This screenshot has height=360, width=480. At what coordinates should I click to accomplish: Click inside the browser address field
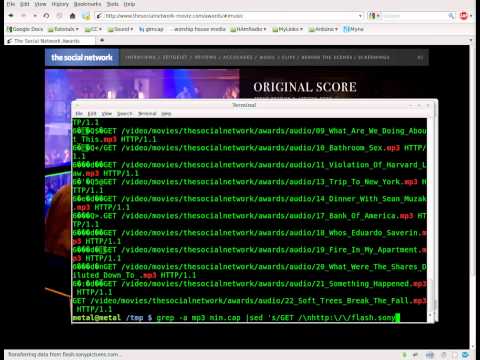[x=230, y=16]
